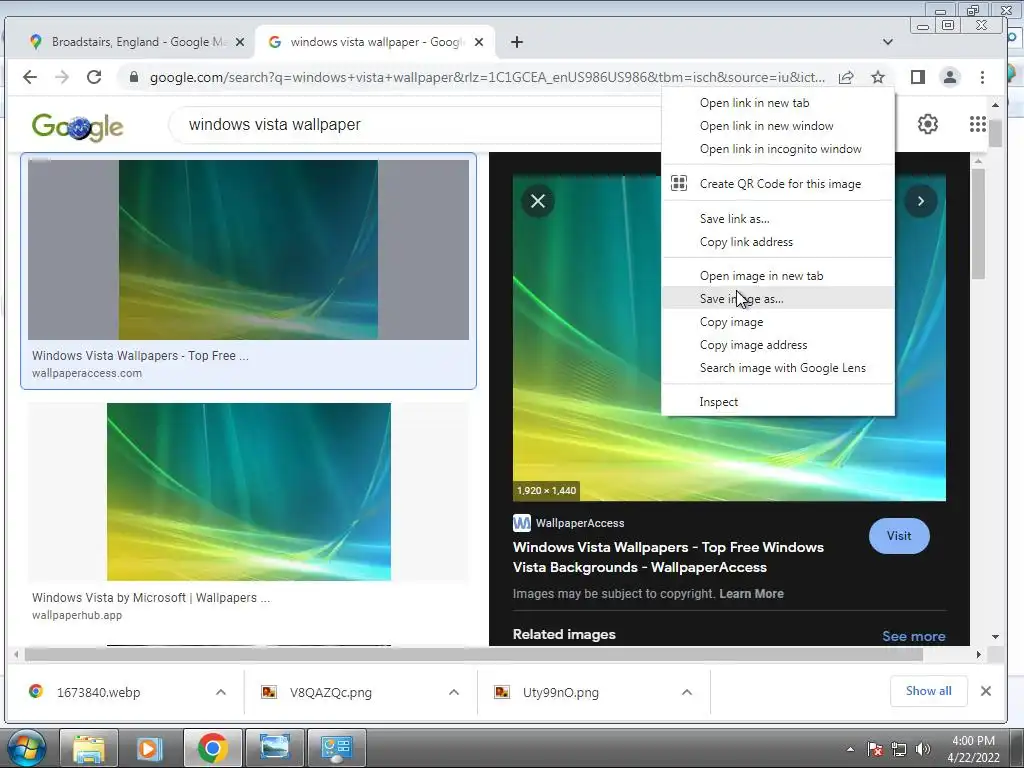
Task: Select Open link in incognito window
Action: [778, 149]
